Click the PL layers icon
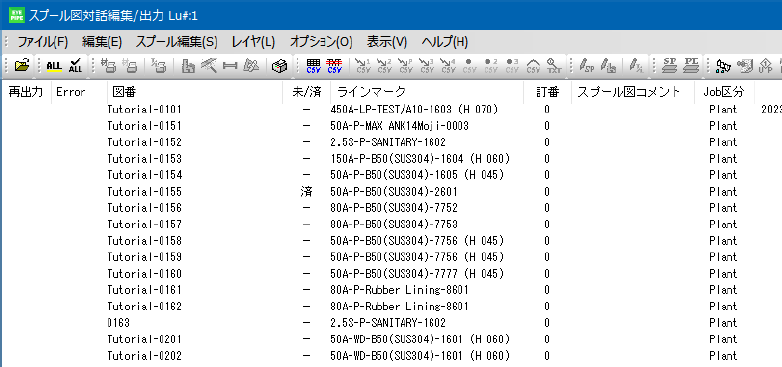Viewport: 782px width, 367px height. pyautogui.click(x=691, y=66)
